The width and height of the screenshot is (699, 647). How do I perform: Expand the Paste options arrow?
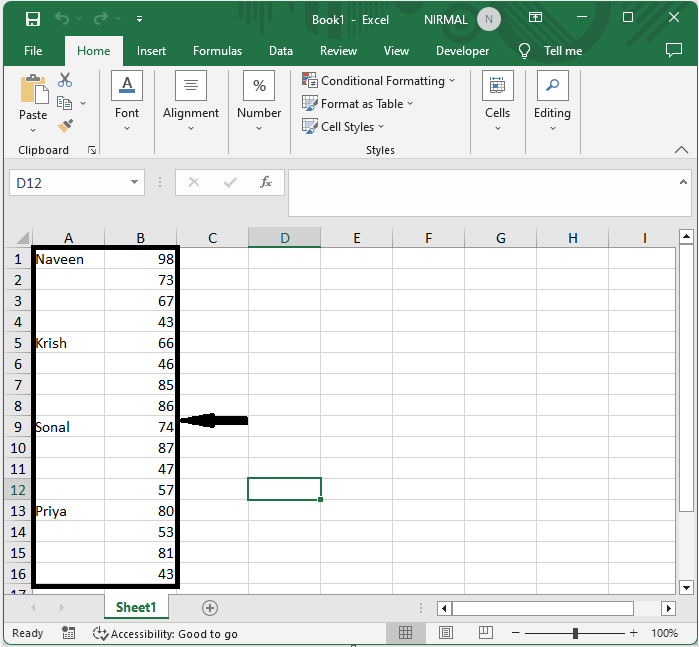33,130
